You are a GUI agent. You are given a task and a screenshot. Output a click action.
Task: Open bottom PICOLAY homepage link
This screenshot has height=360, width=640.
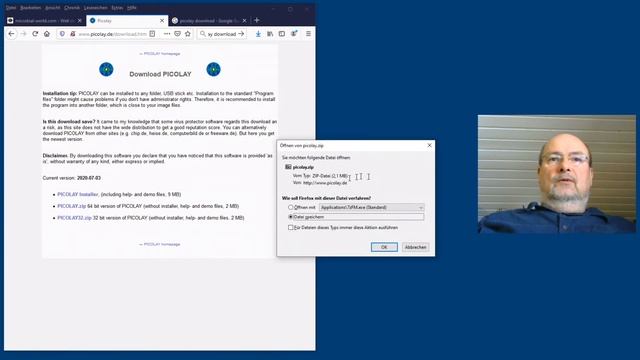(160, 244)
